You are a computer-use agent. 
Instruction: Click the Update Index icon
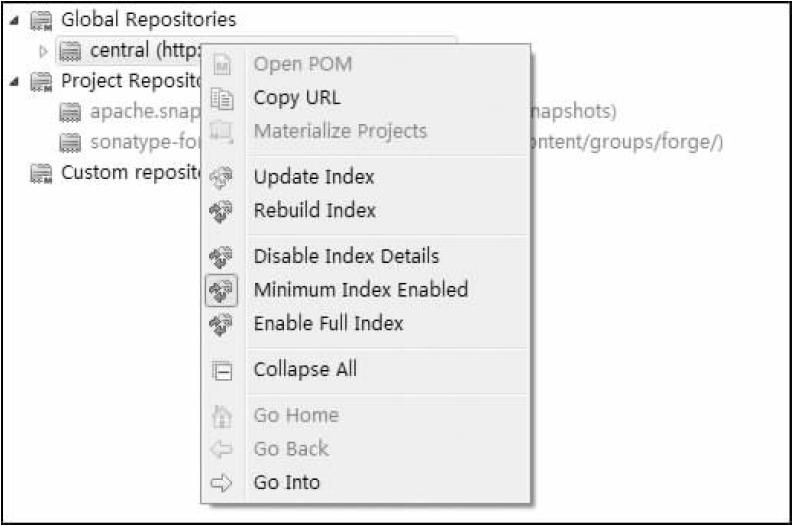tap(221, 178)
